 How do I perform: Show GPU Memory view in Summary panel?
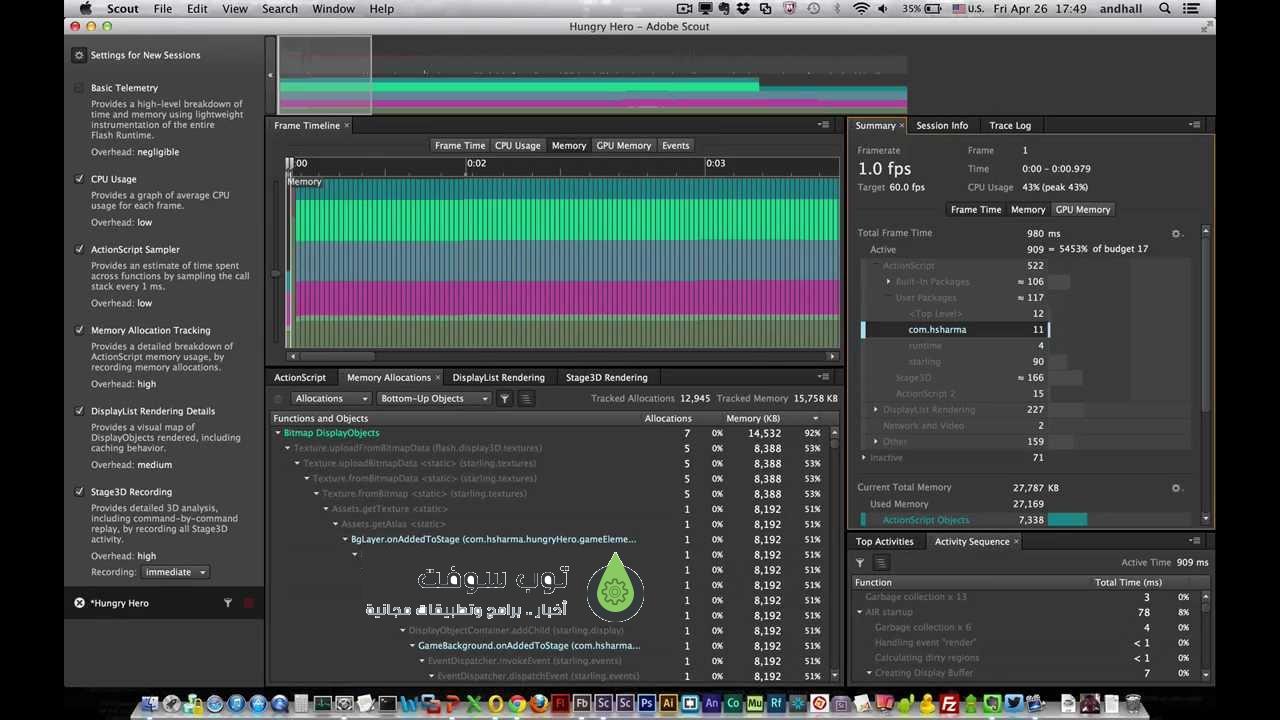pos(1083,209)
